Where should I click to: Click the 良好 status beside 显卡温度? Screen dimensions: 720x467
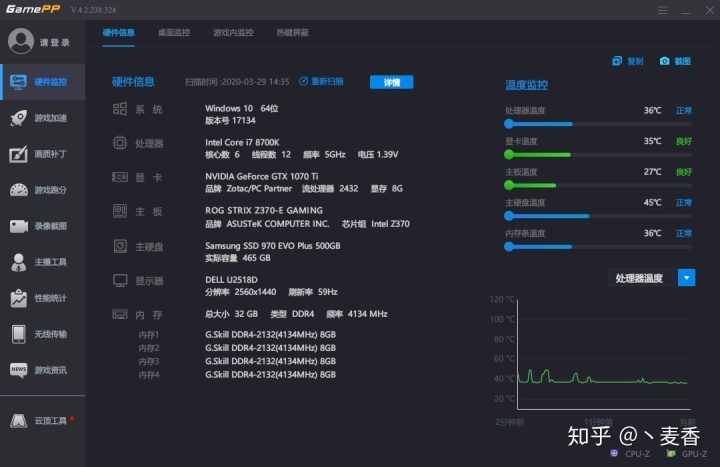684,141
